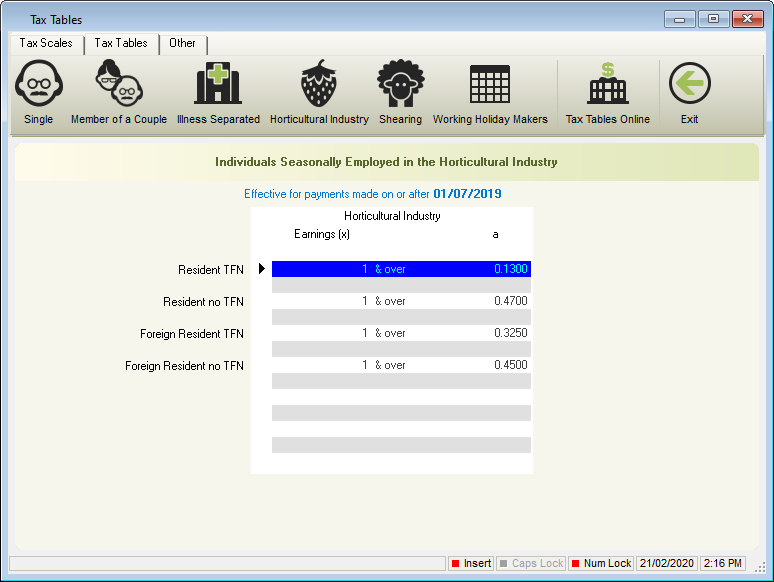Switch to the Tax Scales tab
The height and width of the screenshot is (582, 774).
[x=46, y=43]
